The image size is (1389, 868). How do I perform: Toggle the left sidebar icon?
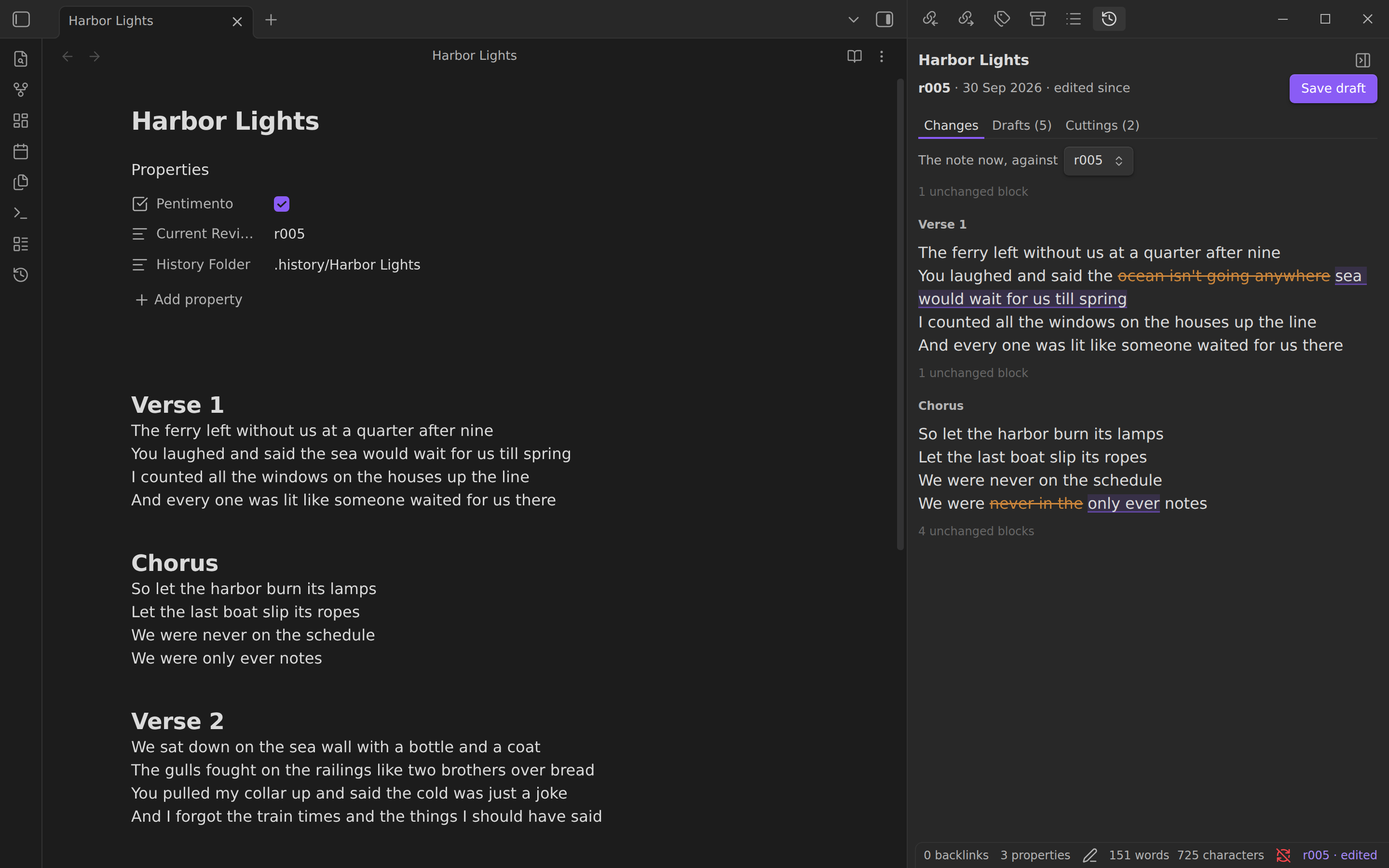21,19
